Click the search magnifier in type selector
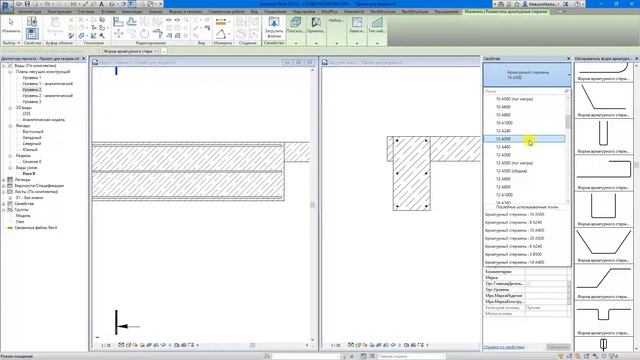The width and height of the screenshot is (640, 360). pos(566,91)
